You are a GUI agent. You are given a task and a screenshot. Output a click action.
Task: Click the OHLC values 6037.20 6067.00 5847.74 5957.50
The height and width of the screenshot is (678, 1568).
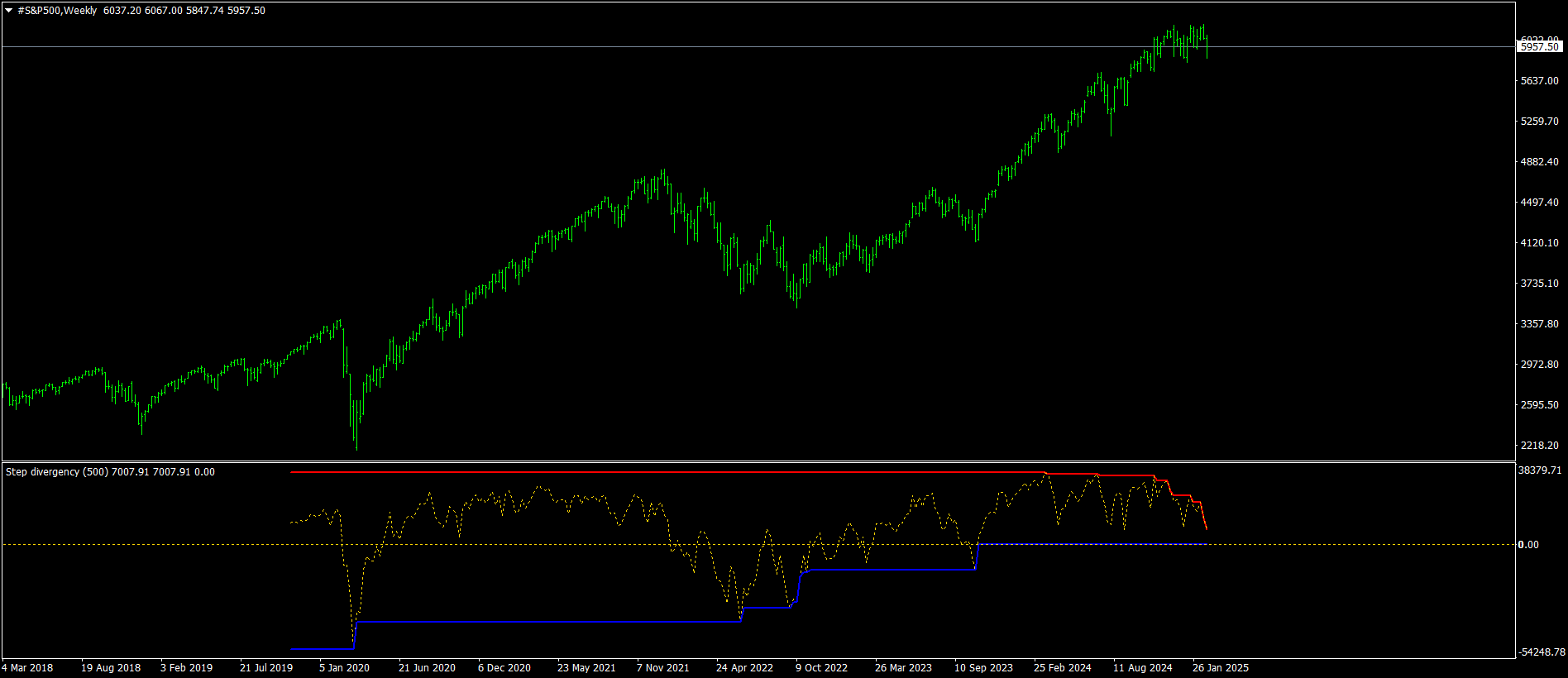click(x=184, y=11)
